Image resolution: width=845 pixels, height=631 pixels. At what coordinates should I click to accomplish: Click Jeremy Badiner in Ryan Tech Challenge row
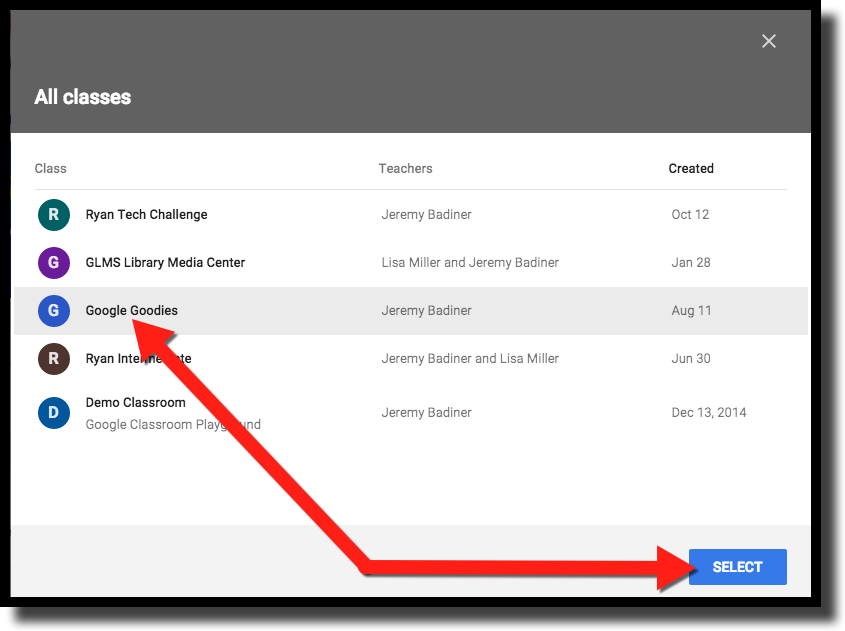tap(426, 214)
